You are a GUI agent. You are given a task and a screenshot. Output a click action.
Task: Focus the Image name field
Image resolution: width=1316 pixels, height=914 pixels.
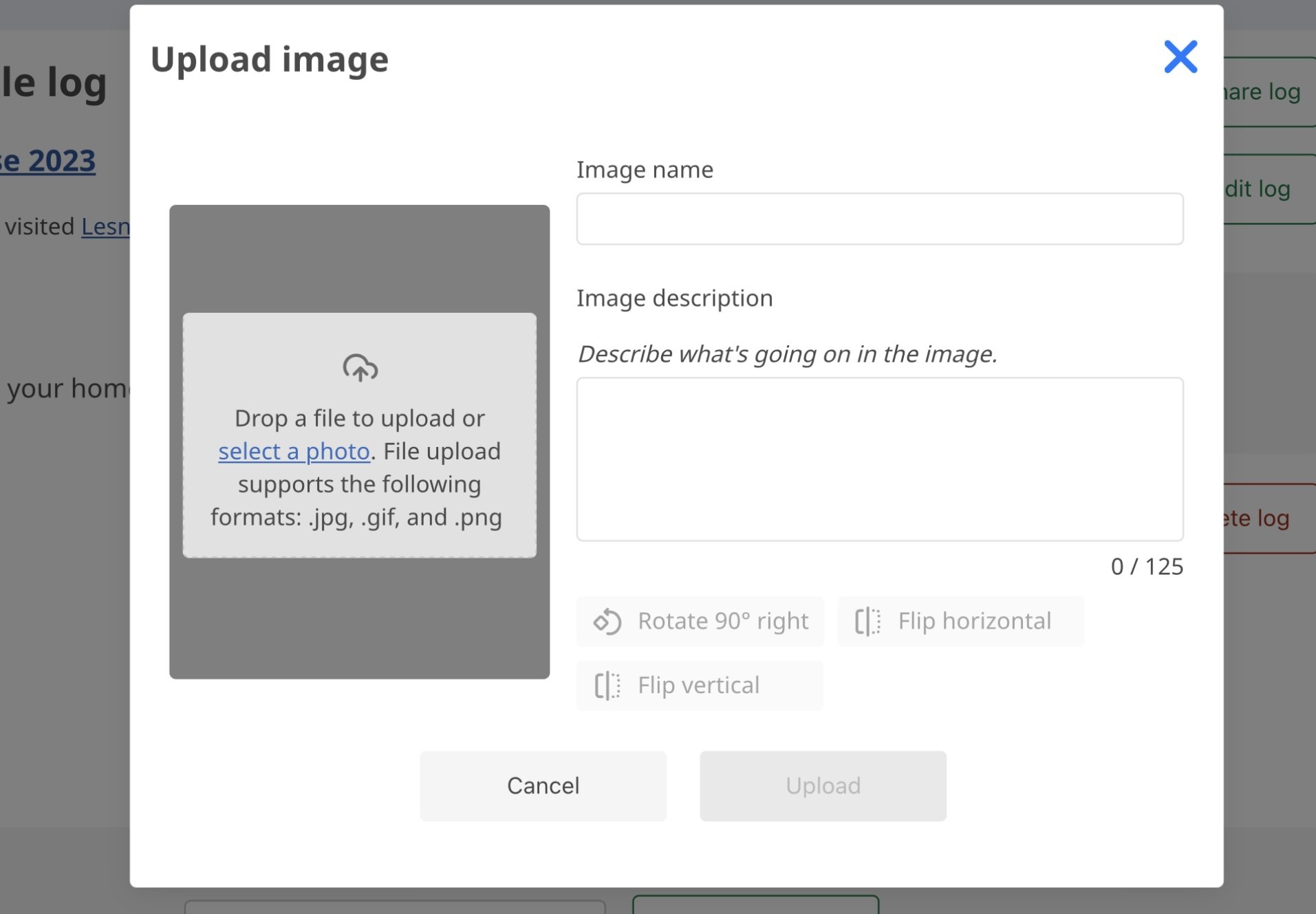point(880,219)
